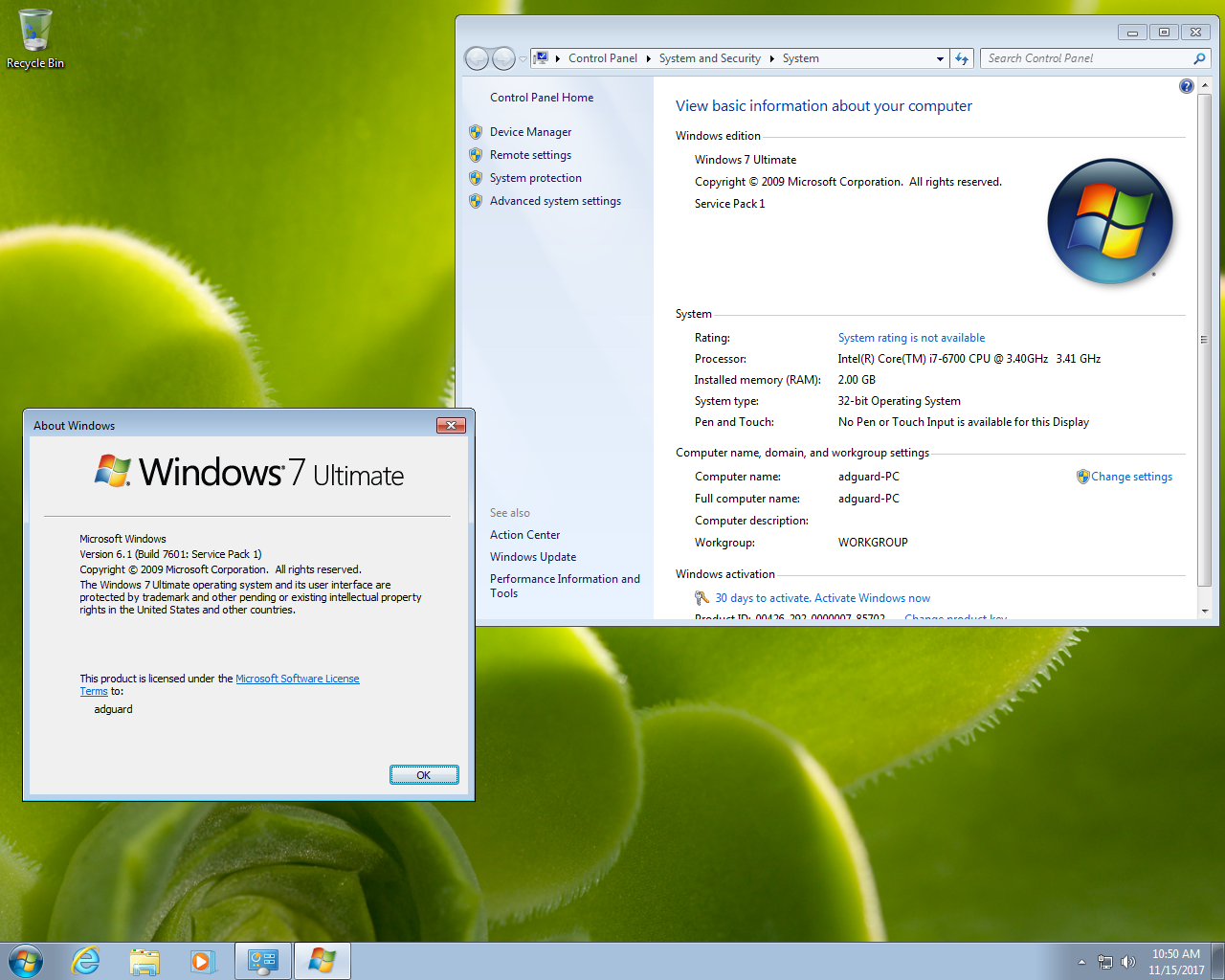Open Windows Update link
Image resolution: width=1225 pixels, height=980 pixels.
(x=533, y=557)
